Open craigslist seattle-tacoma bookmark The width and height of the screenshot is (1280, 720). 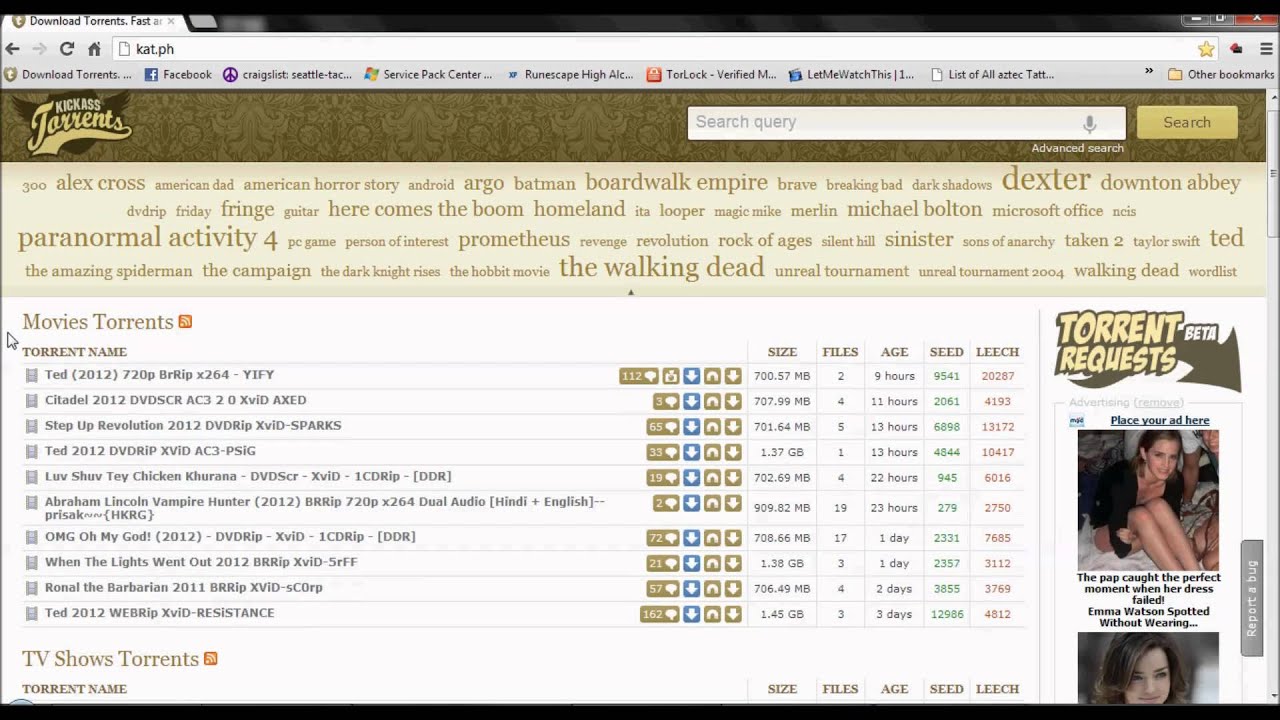(x=288, y=74)
